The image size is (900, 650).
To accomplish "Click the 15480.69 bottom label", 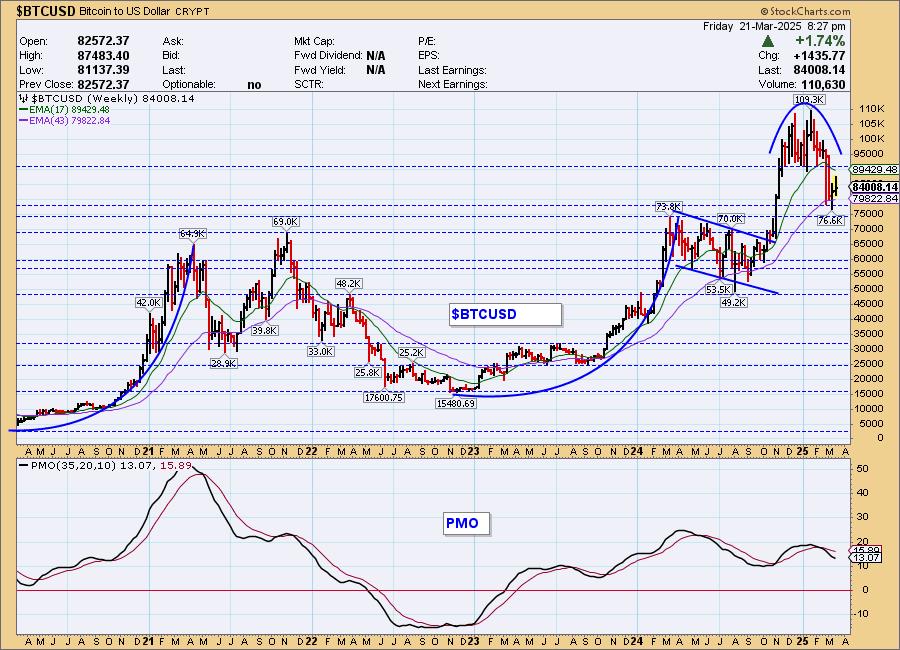I will coord(456,404).
